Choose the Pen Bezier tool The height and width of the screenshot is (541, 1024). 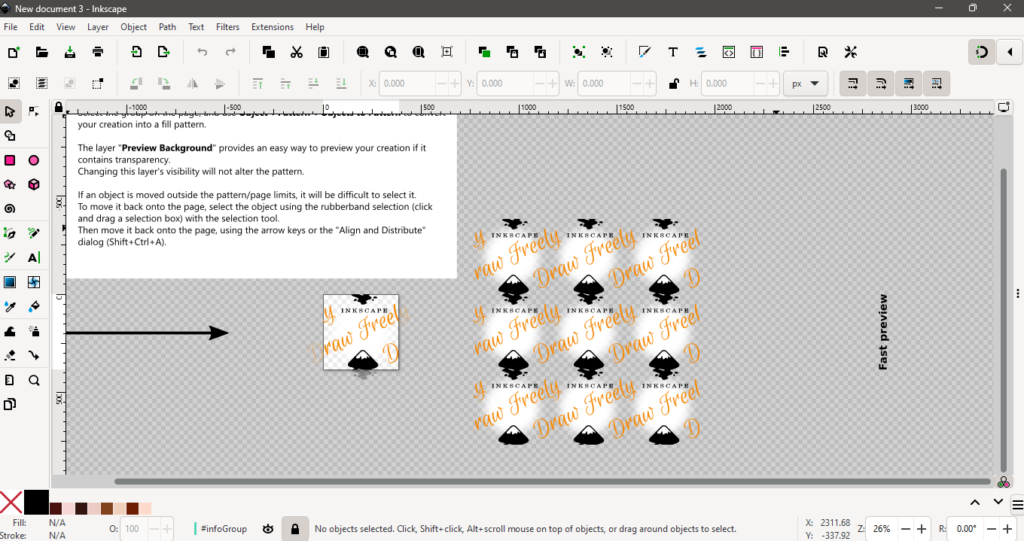click(10, 233)
